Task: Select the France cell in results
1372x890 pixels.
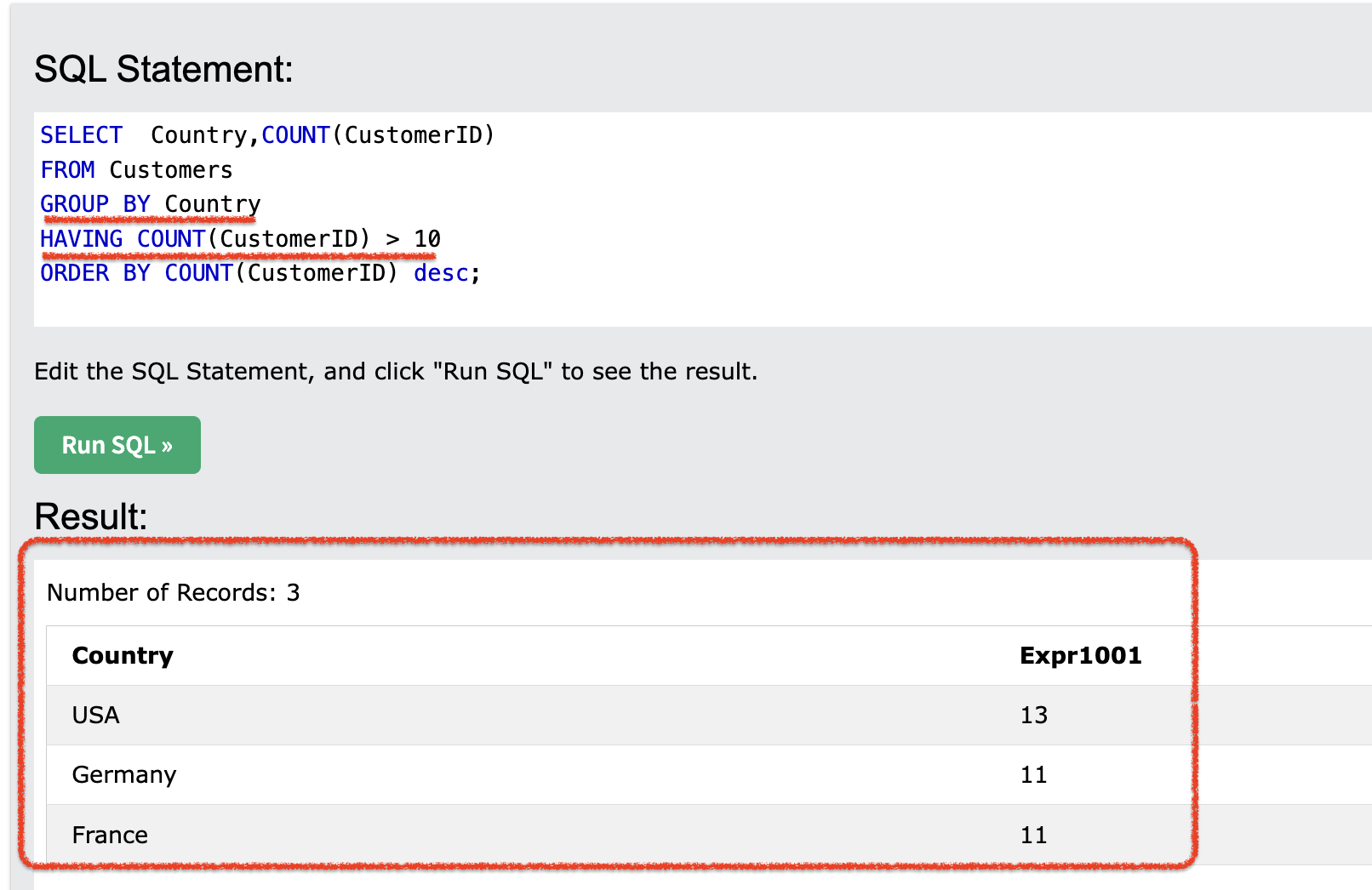Action: (110, 836)
